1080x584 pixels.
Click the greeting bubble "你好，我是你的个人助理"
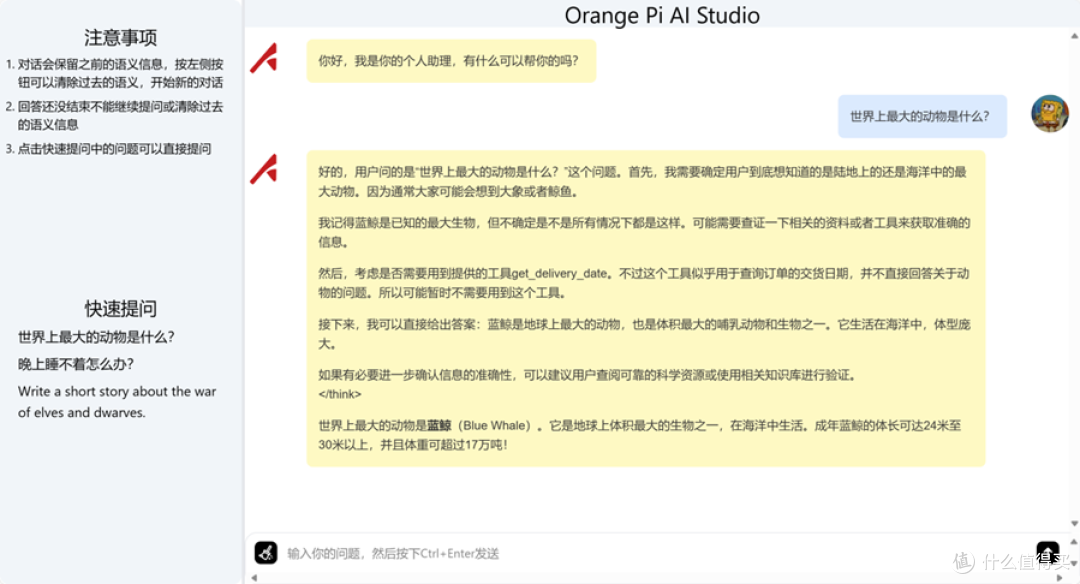tap(451, 61)
